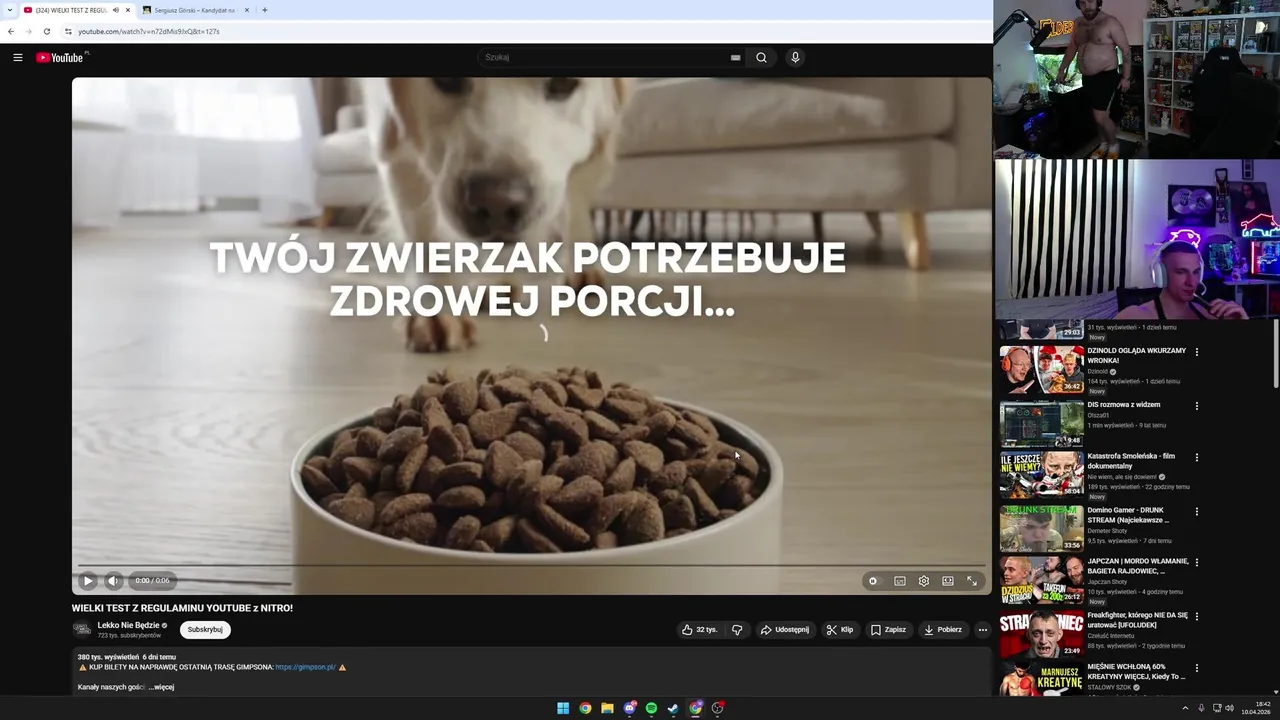This screenshot has height=720, width=1280.
Task: Click the address bar URL
Action: [x=149, y=31]
